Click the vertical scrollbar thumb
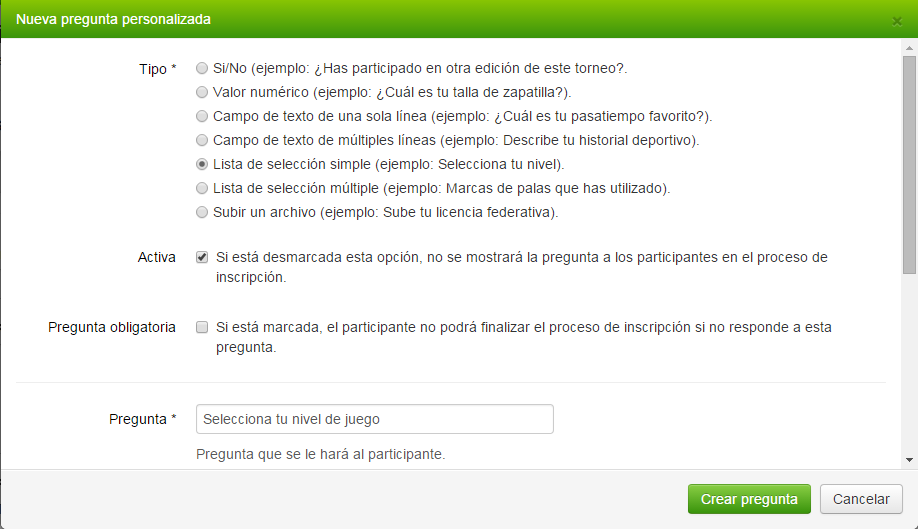This screenshot has width=918, height=529. 909,164
